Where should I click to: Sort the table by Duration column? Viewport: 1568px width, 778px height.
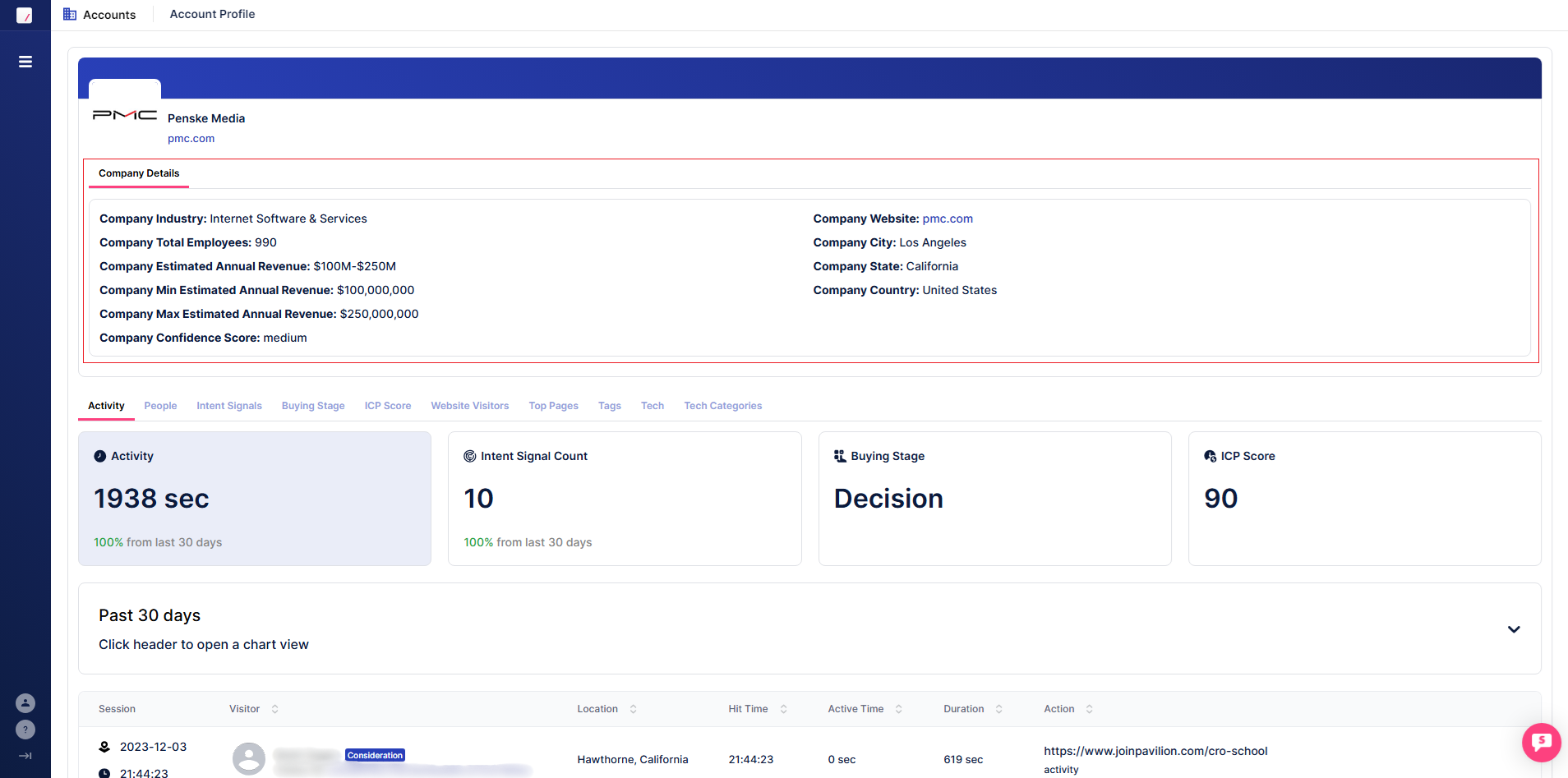tap(998, 709)
